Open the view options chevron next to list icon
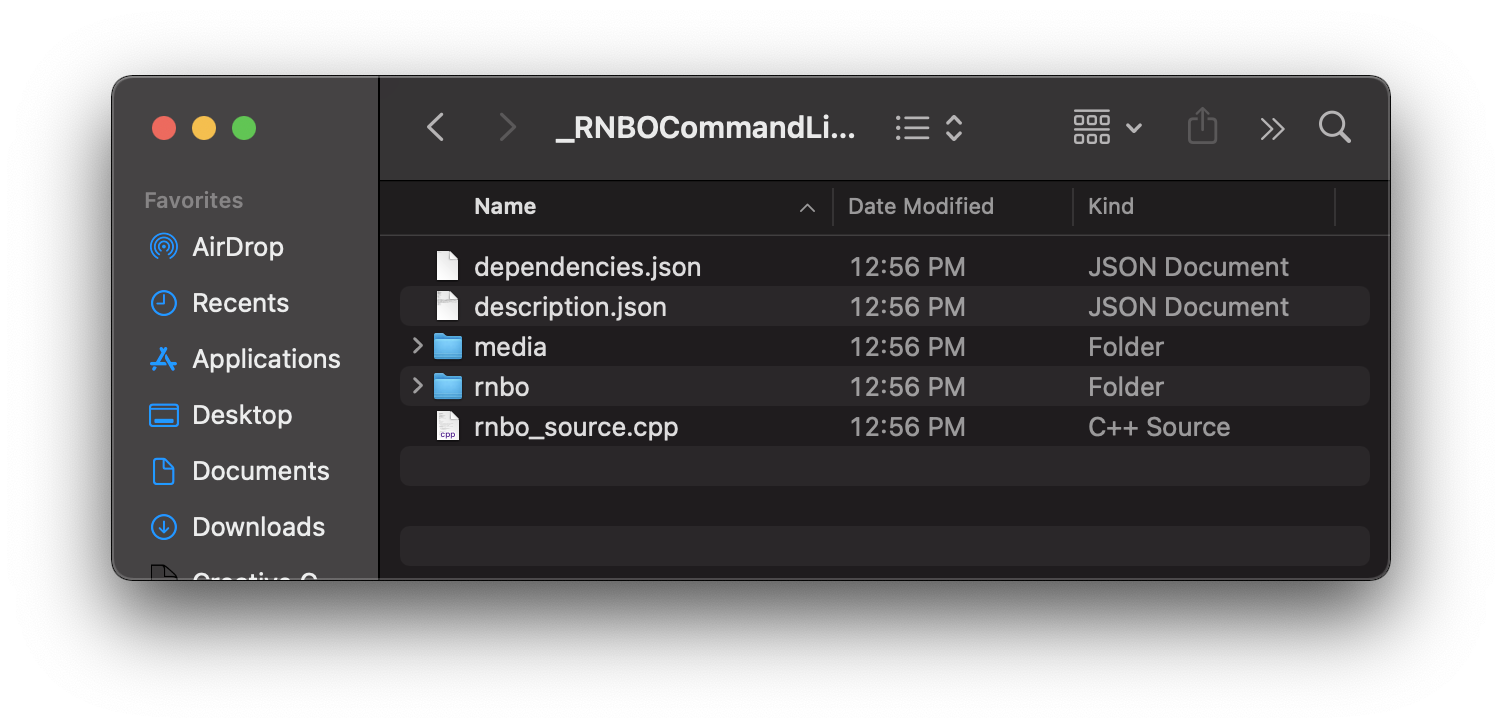Screen dimensions: 1502x728 [x=952, y=127]
